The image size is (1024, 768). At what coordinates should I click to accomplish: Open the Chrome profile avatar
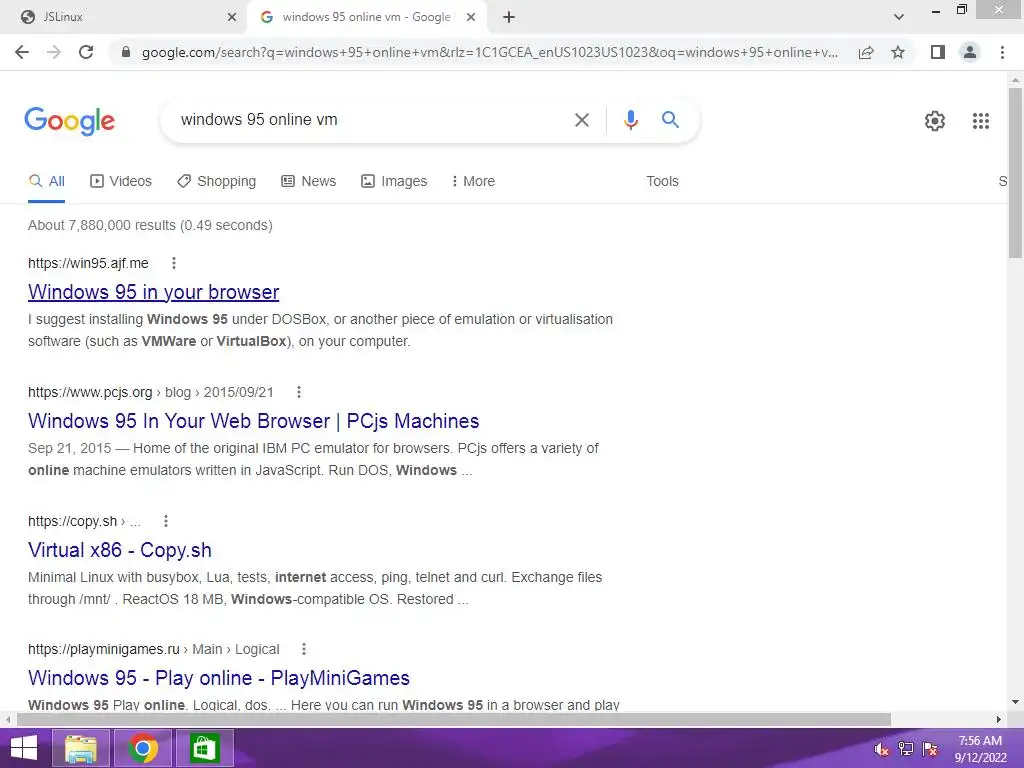pos(970,52)
